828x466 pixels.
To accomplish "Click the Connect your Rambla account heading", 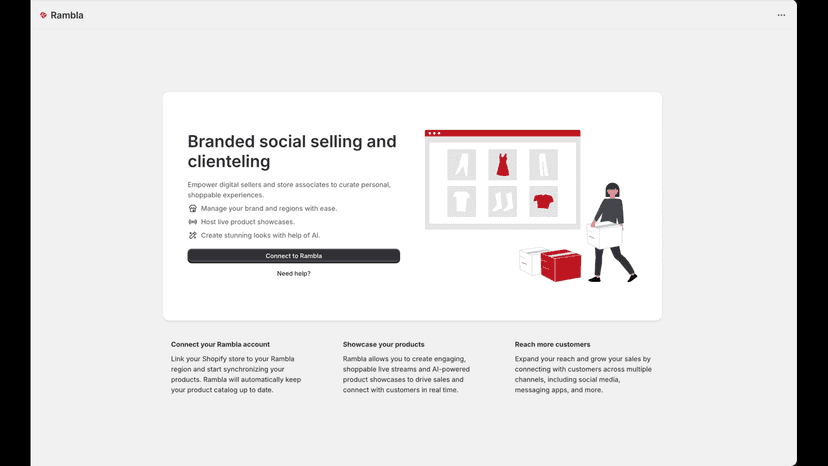I will (x=220, y=344).
